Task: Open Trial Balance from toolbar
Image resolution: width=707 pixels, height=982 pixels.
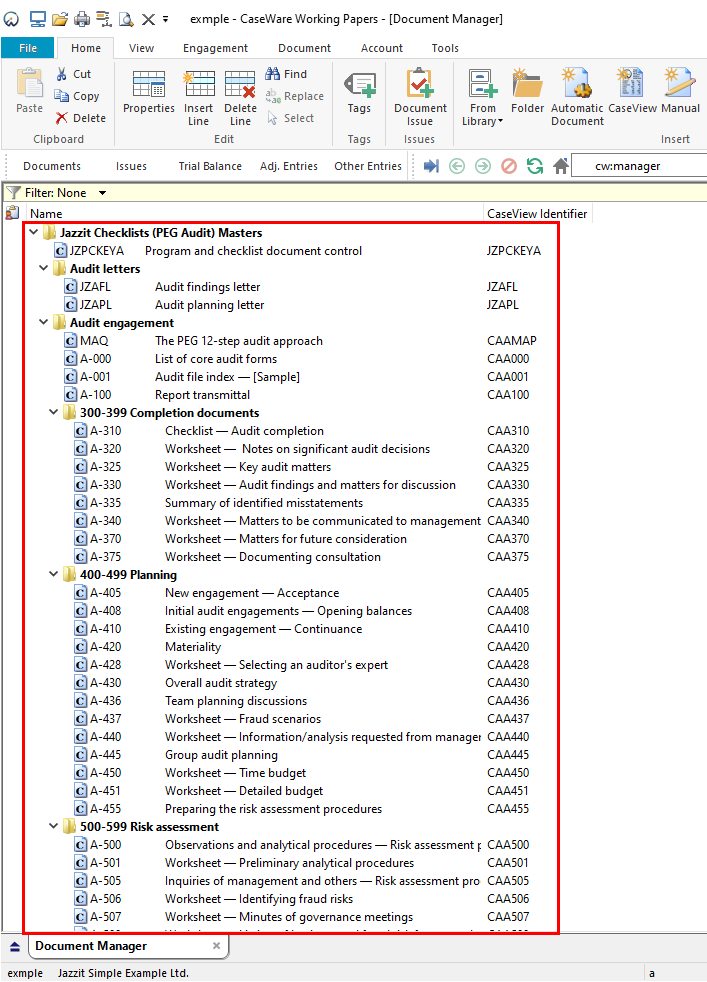Action: coord(210,166)
